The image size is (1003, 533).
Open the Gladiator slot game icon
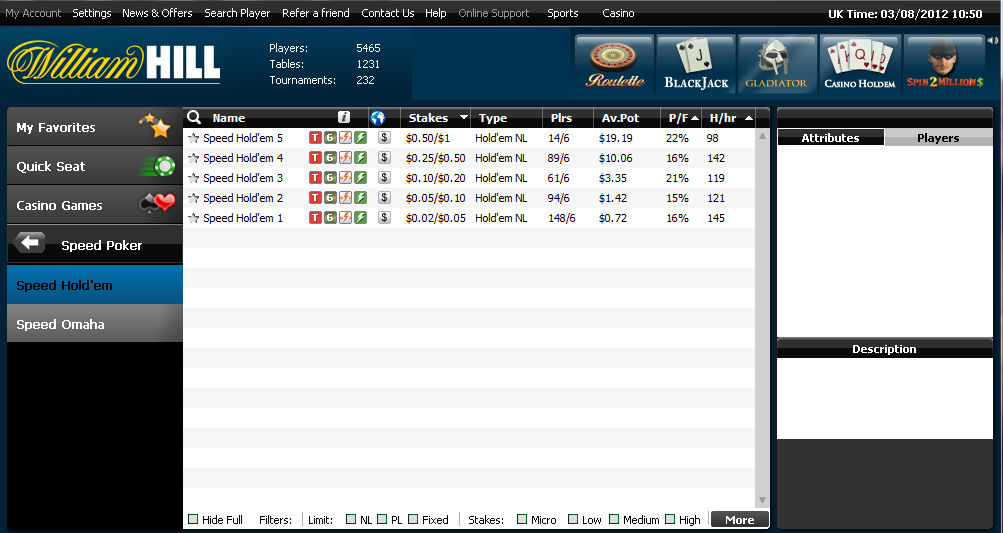[776, 64]
